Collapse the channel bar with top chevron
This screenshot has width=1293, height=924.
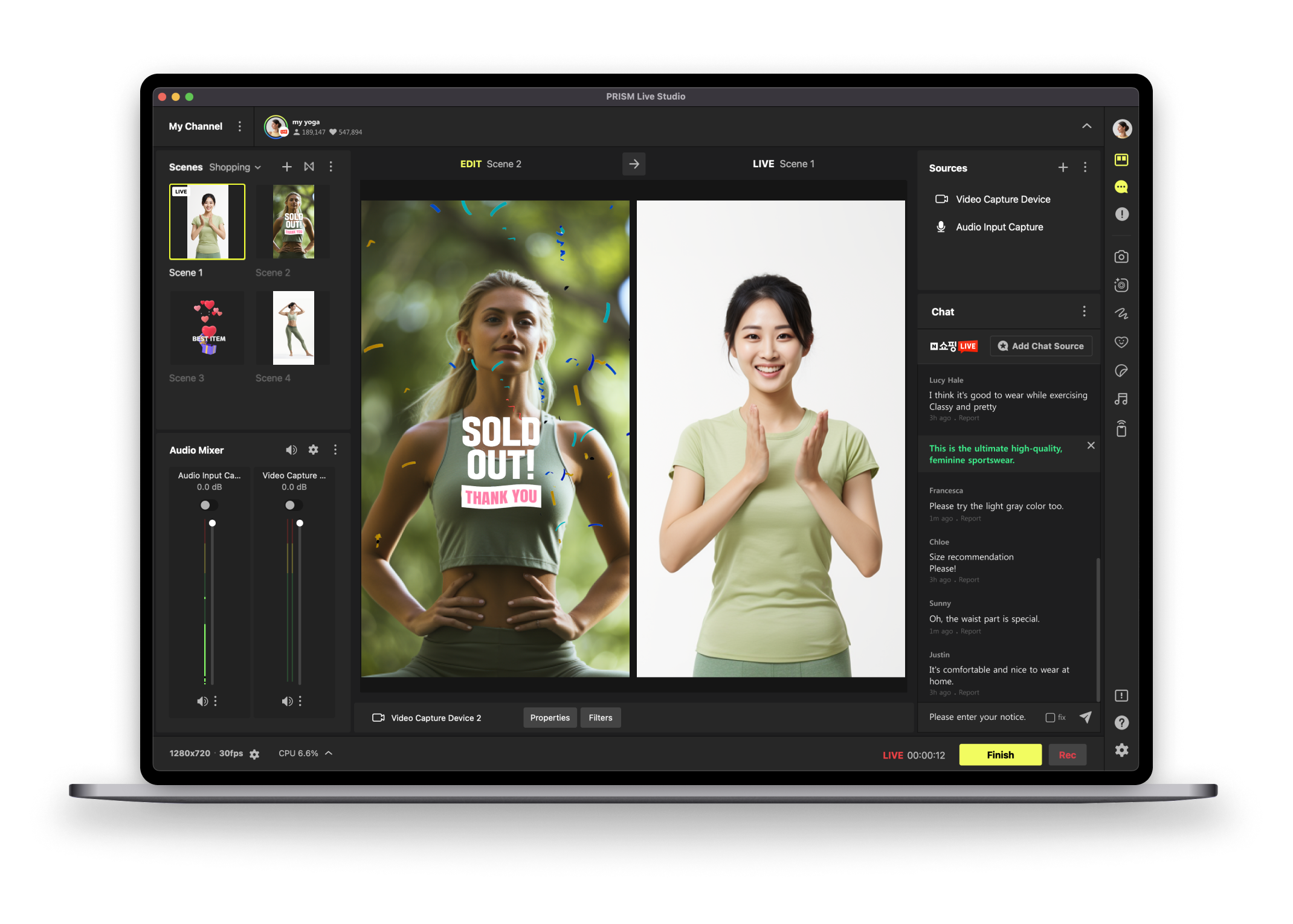click(1086, 126)
